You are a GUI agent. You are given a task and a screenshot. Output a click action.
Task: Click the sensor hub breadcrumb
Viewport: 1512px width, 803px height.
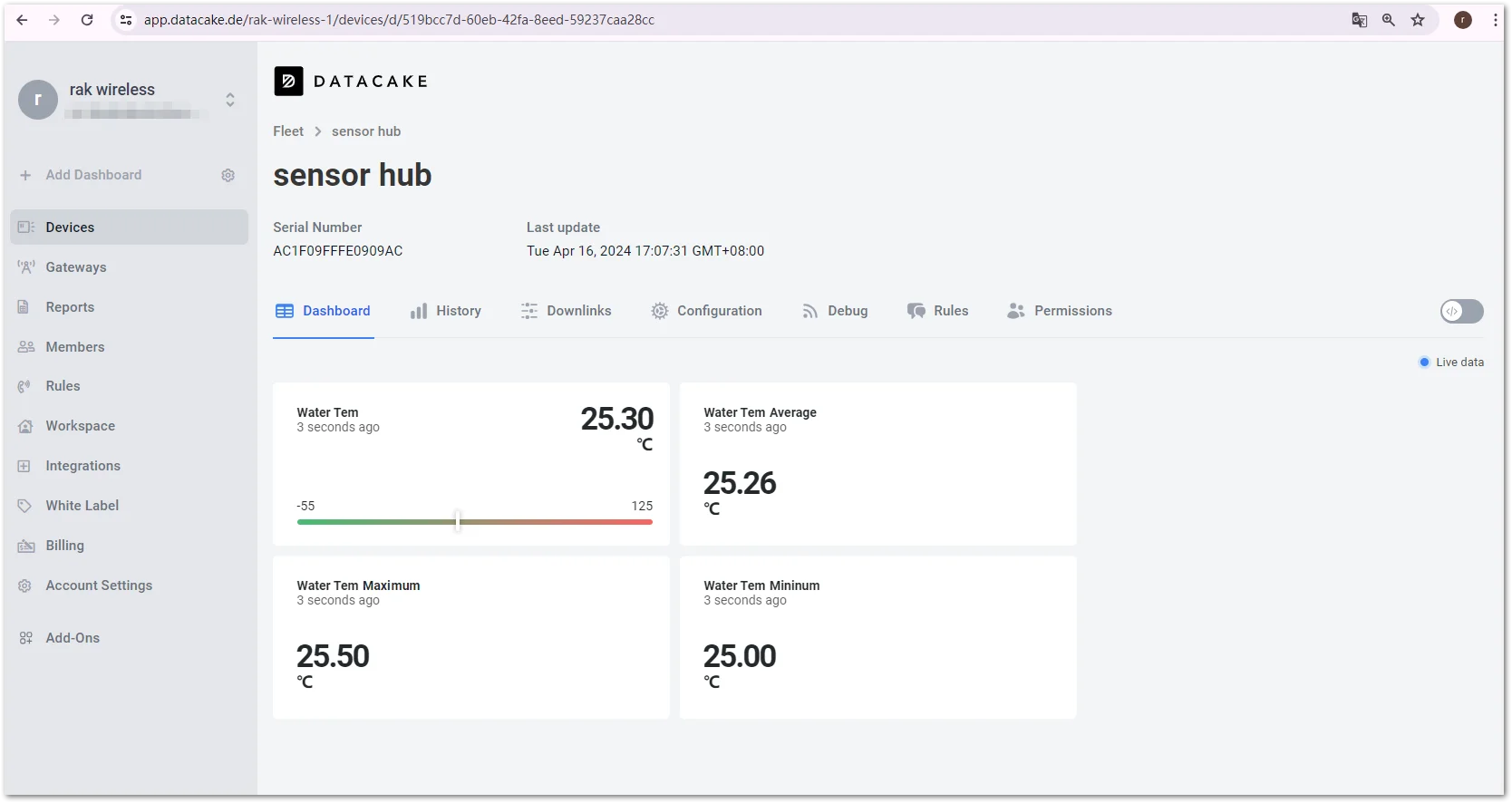click(366, 131)
